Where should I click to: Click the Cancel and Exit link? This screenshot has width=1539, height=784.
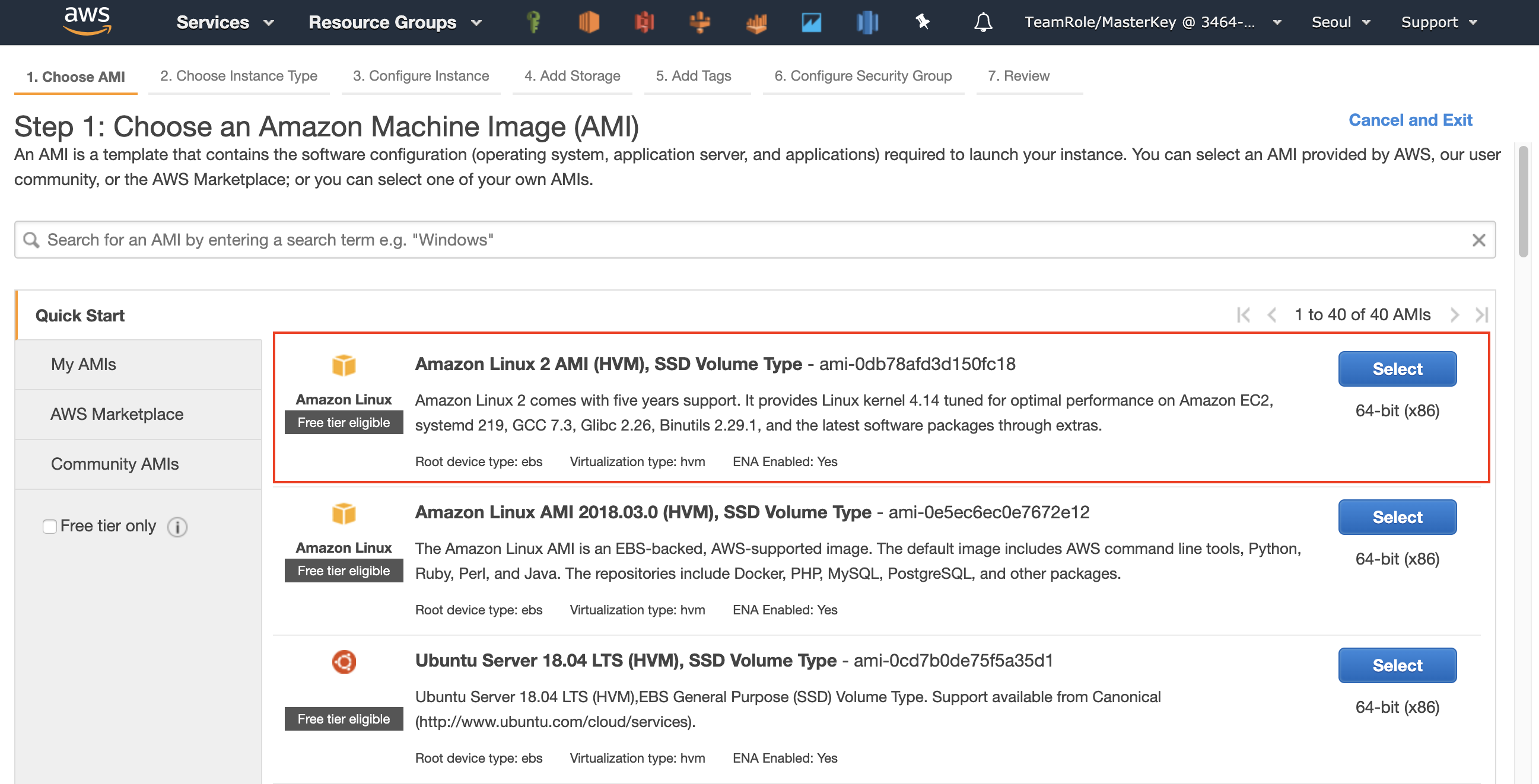click(1409, 120)
